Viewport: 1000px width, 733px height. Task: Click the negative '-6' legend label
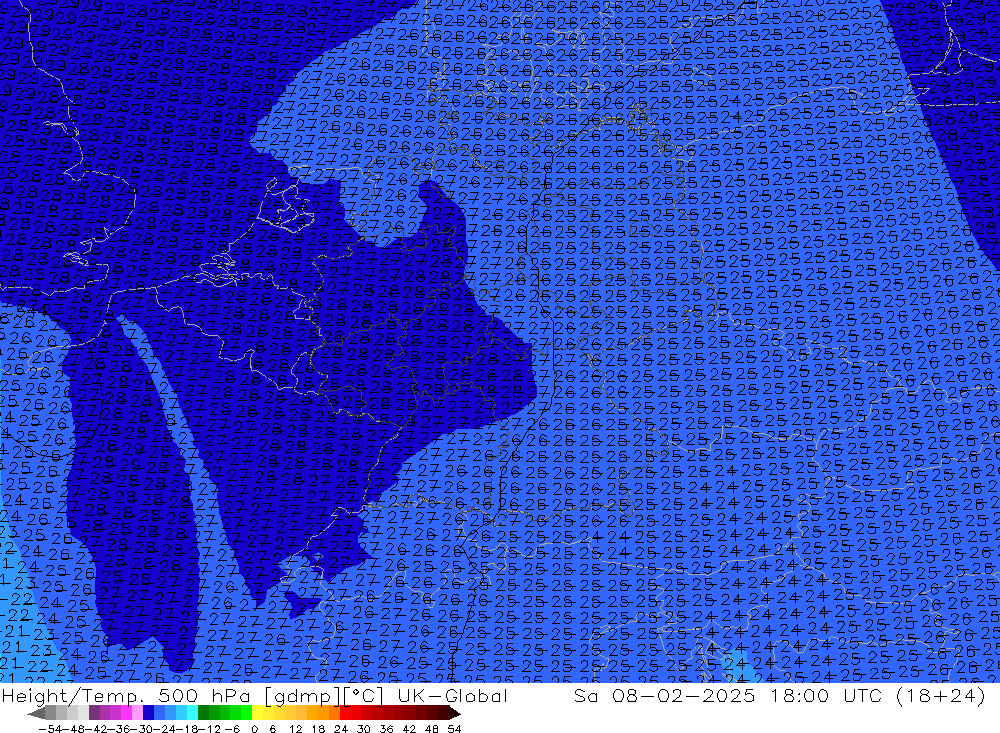tap(233, 729)
